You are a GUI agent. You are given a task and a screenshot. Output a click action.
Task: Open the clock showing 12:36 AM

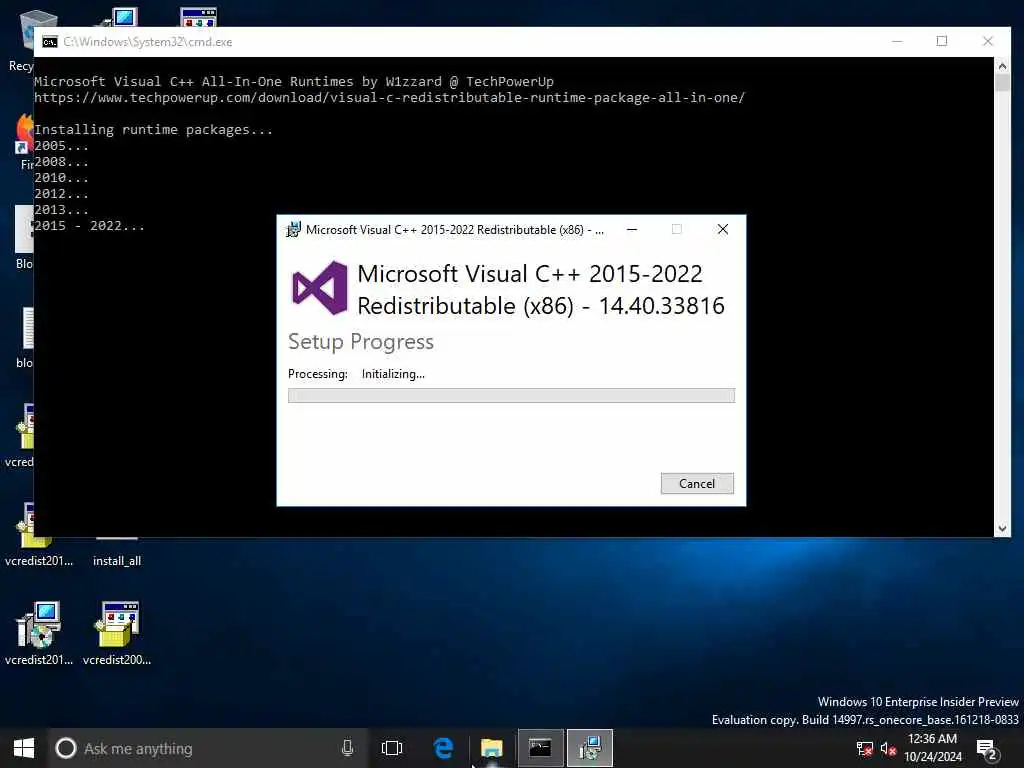click(x=933, y=748)
